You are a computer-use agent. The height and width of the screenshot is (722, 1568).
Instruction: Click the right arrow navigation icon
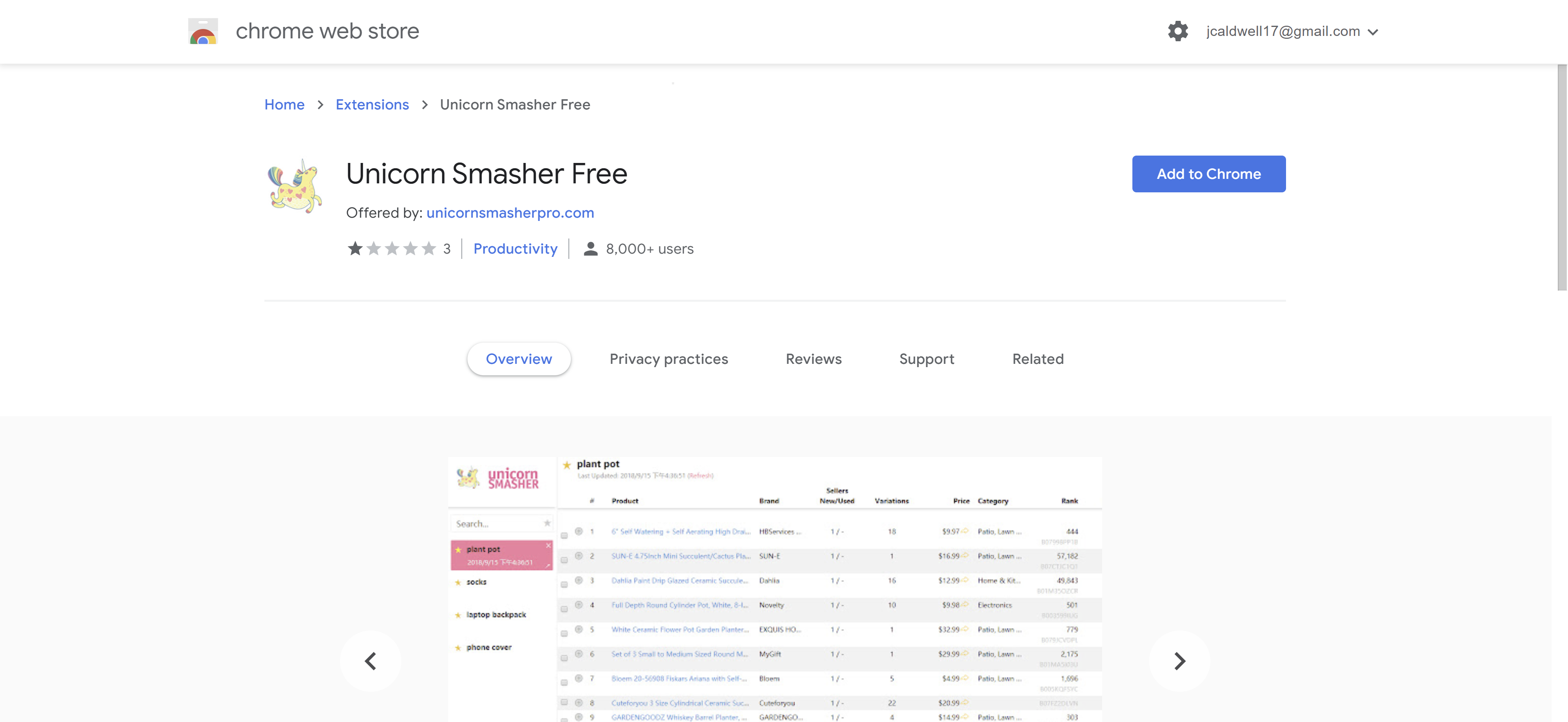1180,660
